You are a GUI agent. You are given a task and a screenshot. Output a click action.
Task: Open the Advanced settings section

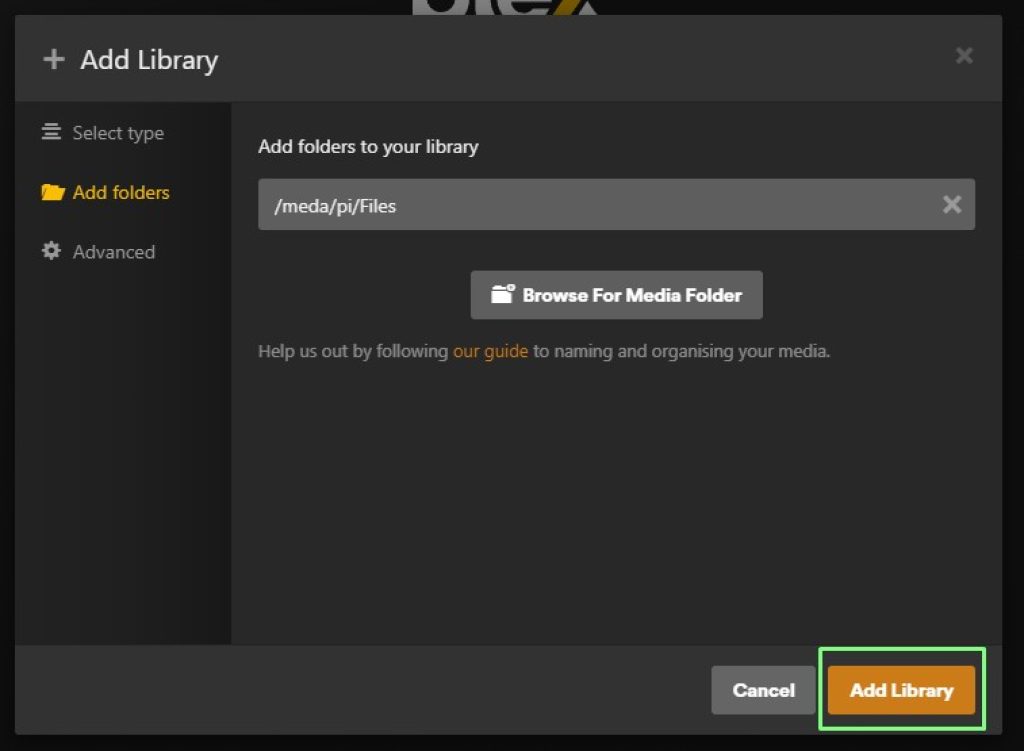(x=113, y=252)
